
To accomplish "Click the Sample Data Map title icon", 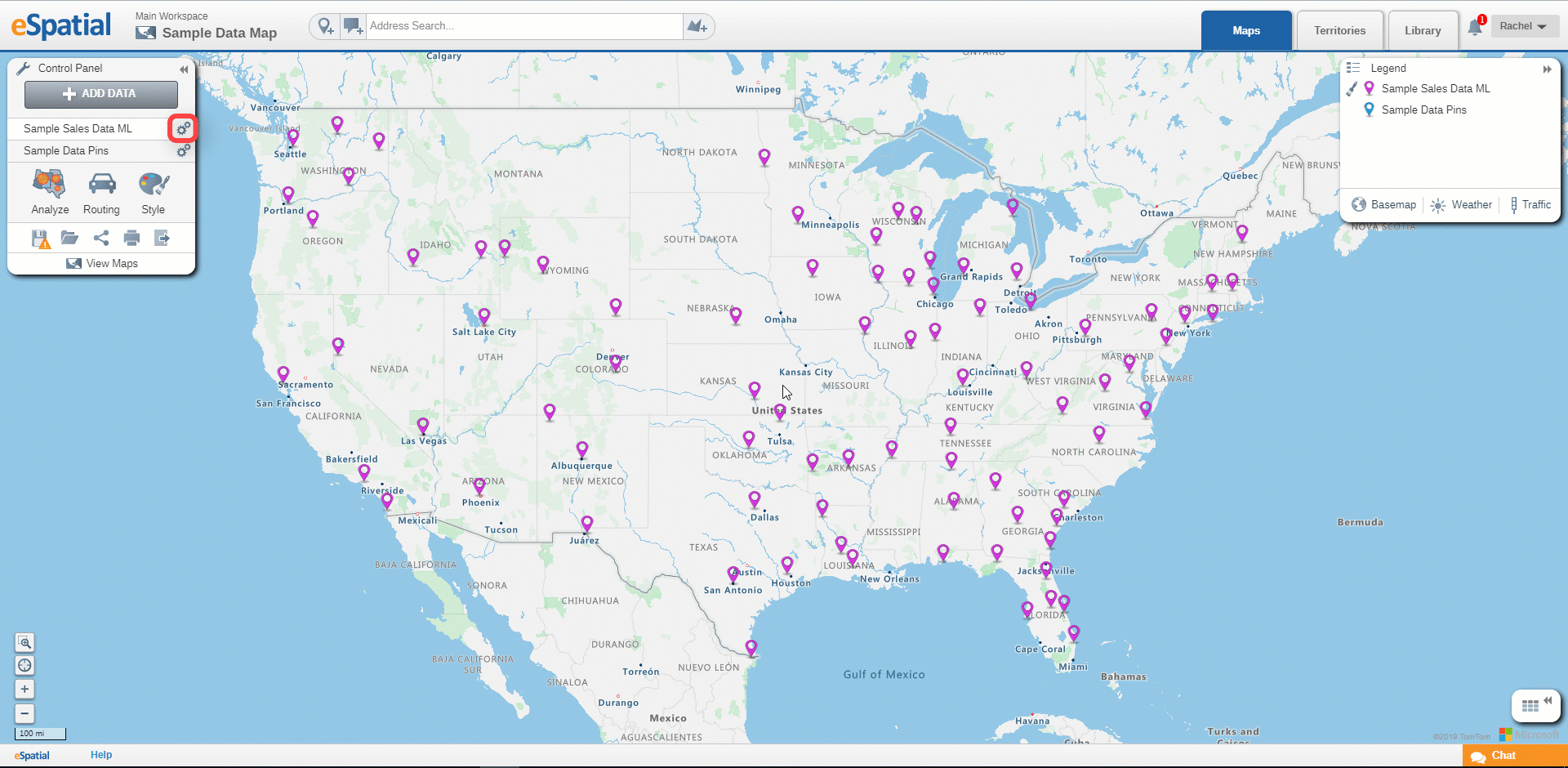I will tap(145, 33).
